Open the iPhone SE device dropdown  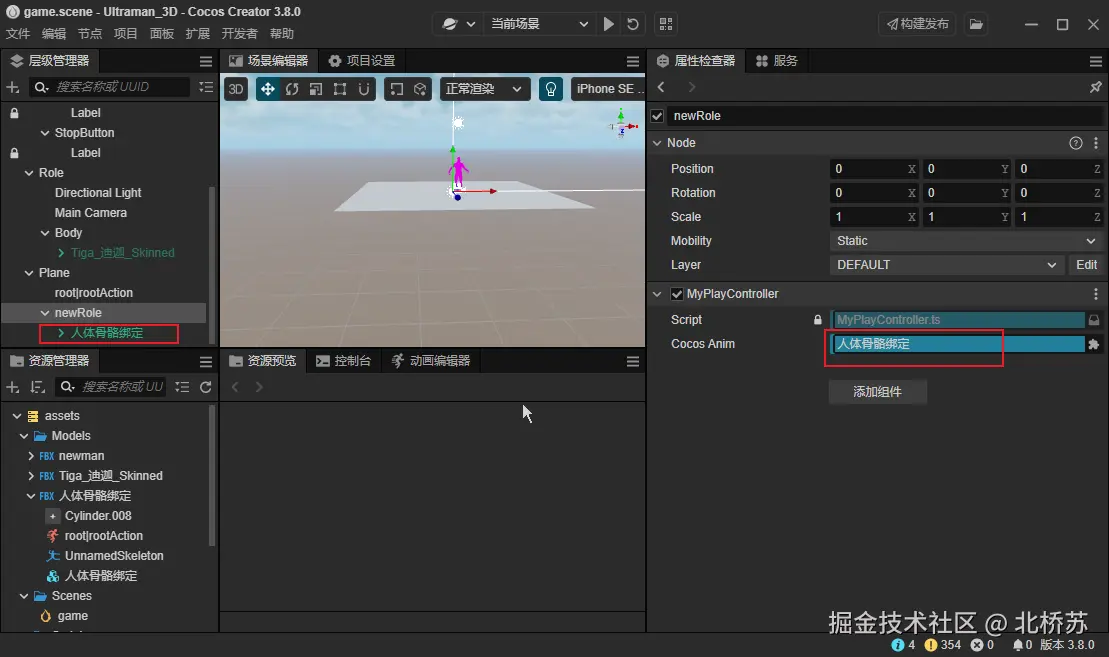(609, 89)
